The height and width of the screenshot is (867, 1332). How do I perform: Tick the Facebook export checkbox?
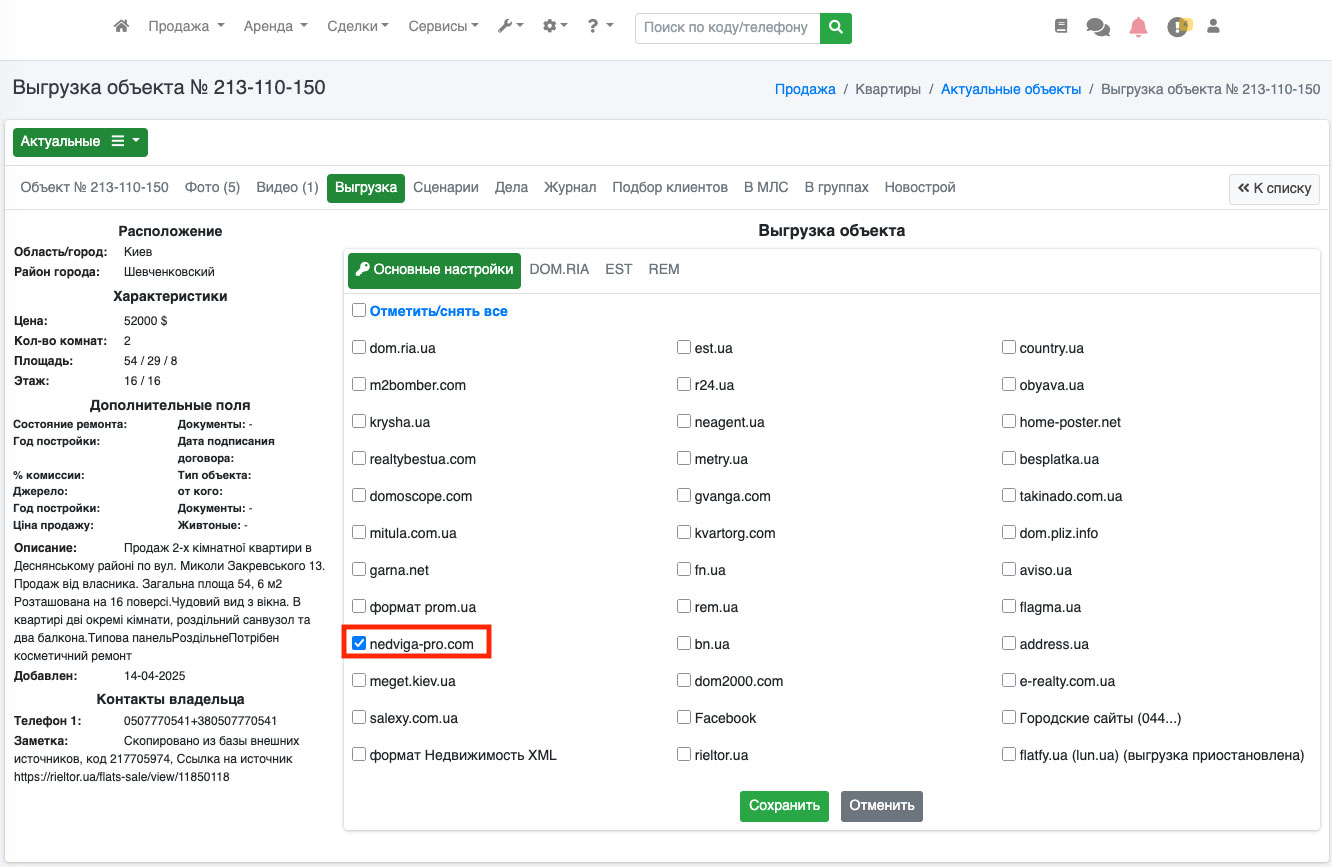[684, 717]
